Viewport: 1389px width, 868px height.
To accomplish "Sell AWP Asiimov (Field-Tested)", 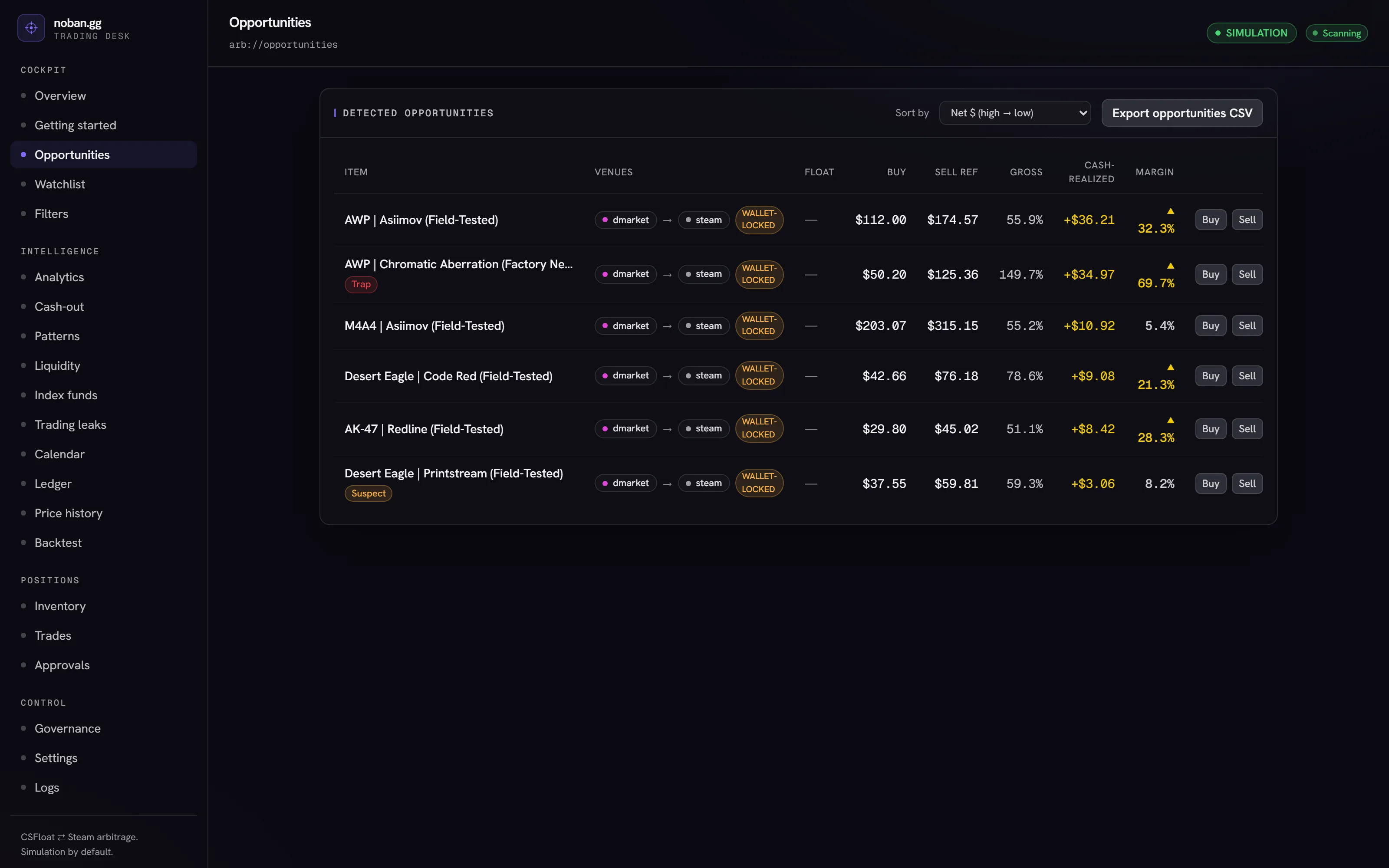I will (x=1247, y=219).
